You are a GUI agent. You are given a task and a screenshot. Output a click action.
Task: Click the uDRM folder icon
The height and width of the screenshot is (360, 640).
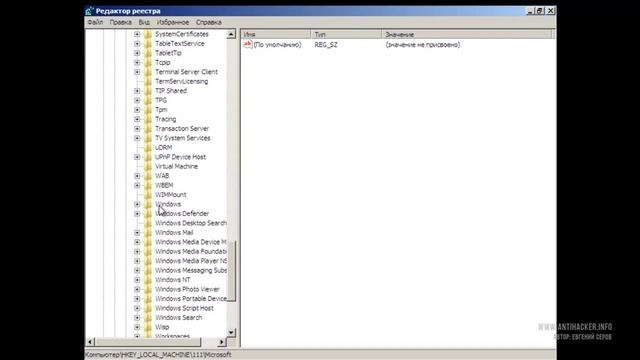[148, 147]
